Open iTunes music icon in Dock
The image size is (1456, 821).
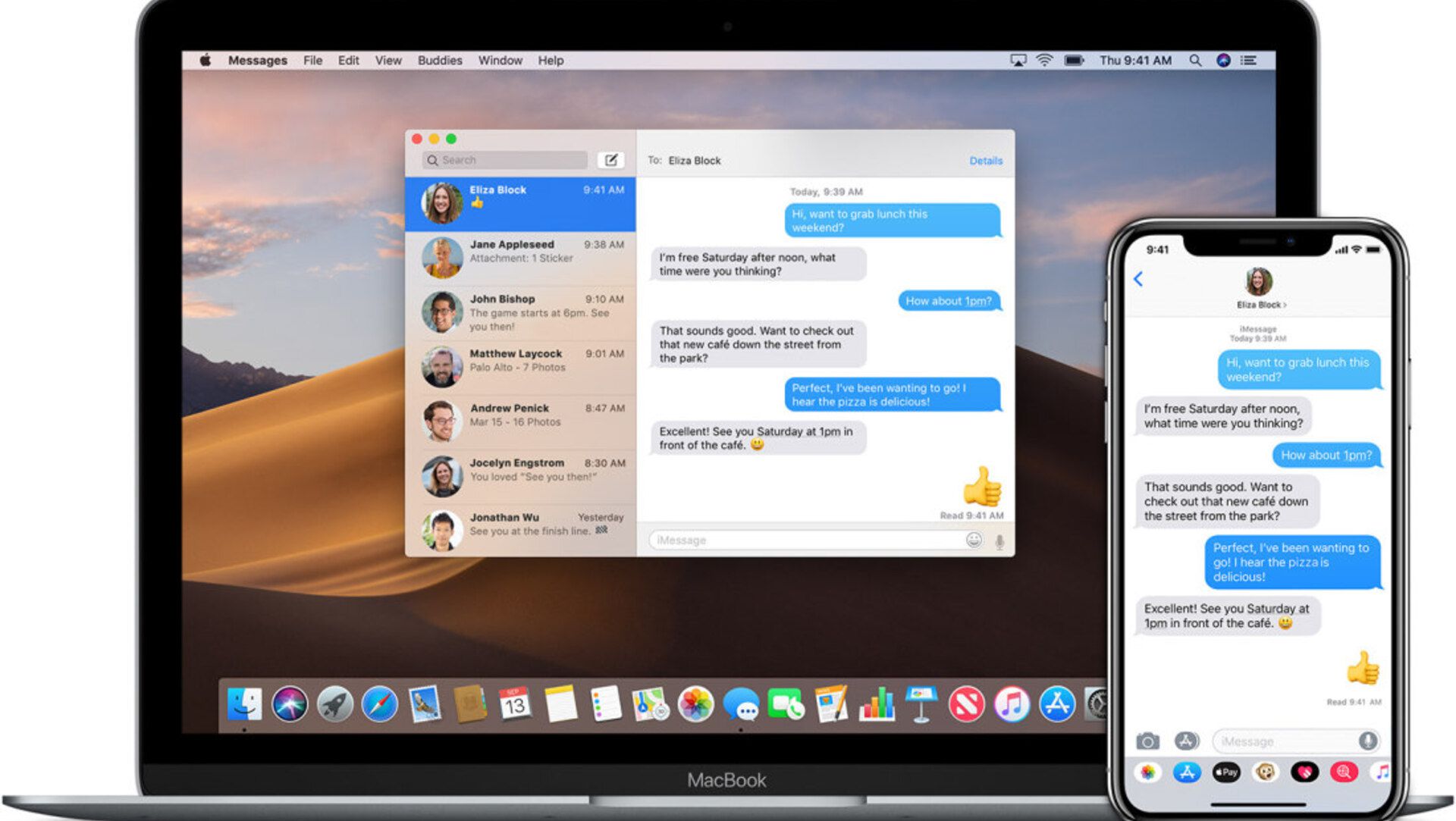(x=1012, y=704)
